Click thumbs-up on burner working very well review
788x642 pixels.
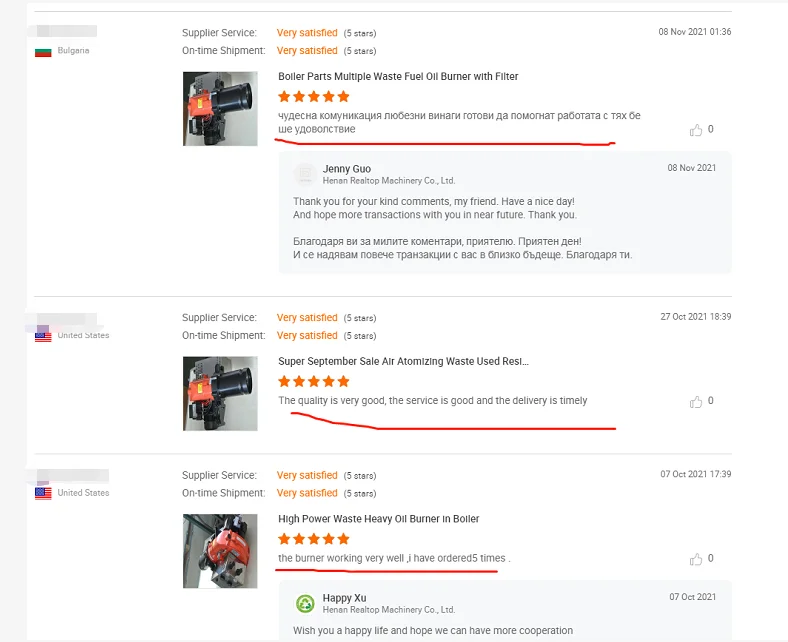[696, 559]
